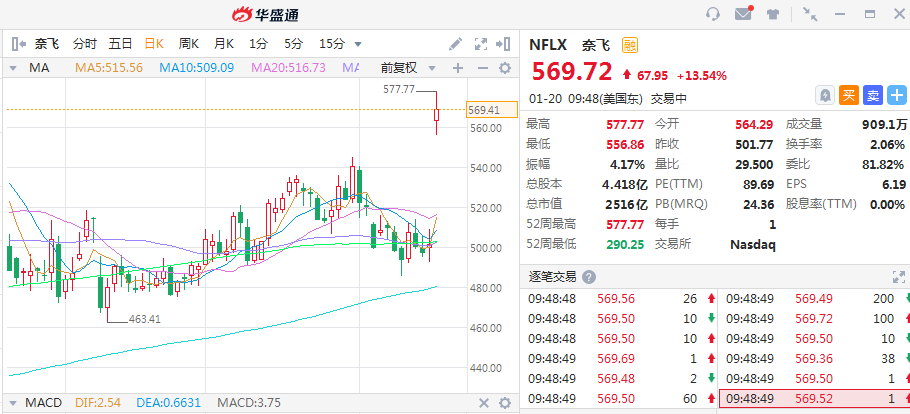Click the 577.77 high label on chart
Image resolution: width=910 pixels, height=414 pixels.
tap(399, 89)
